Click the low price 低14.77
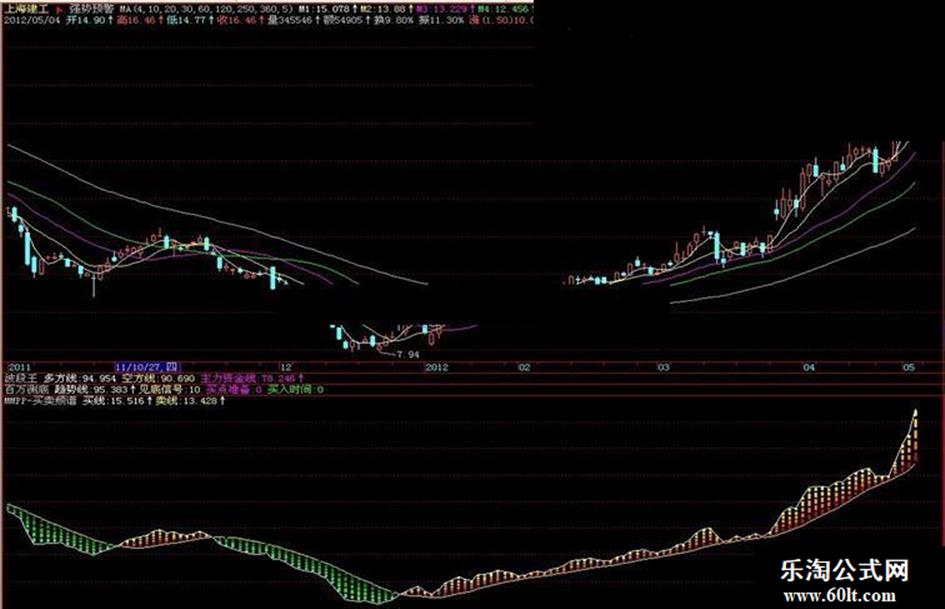 pos(186,21)
